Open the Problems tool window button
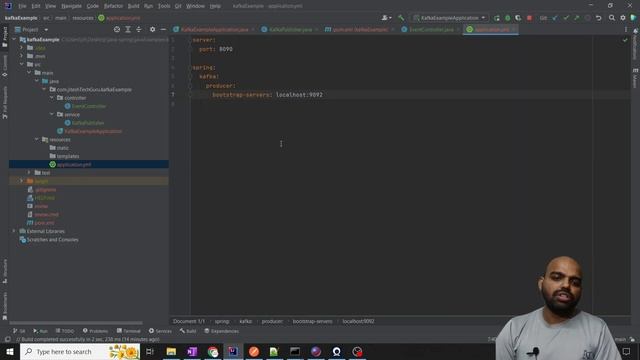The height and width of the screenshot is (360, 640). click(x=96, y=331)
